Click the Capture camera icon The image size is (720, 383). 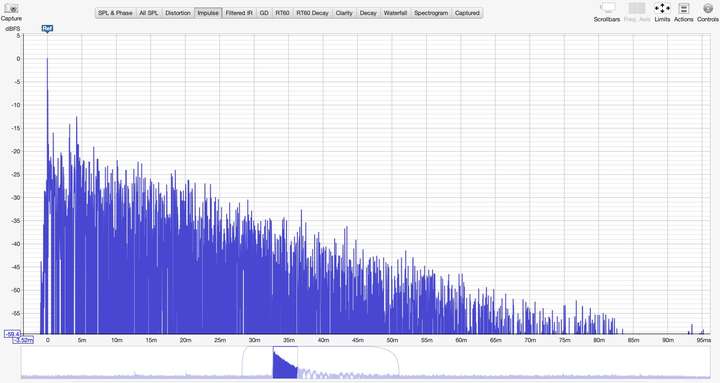click(11, 9)
